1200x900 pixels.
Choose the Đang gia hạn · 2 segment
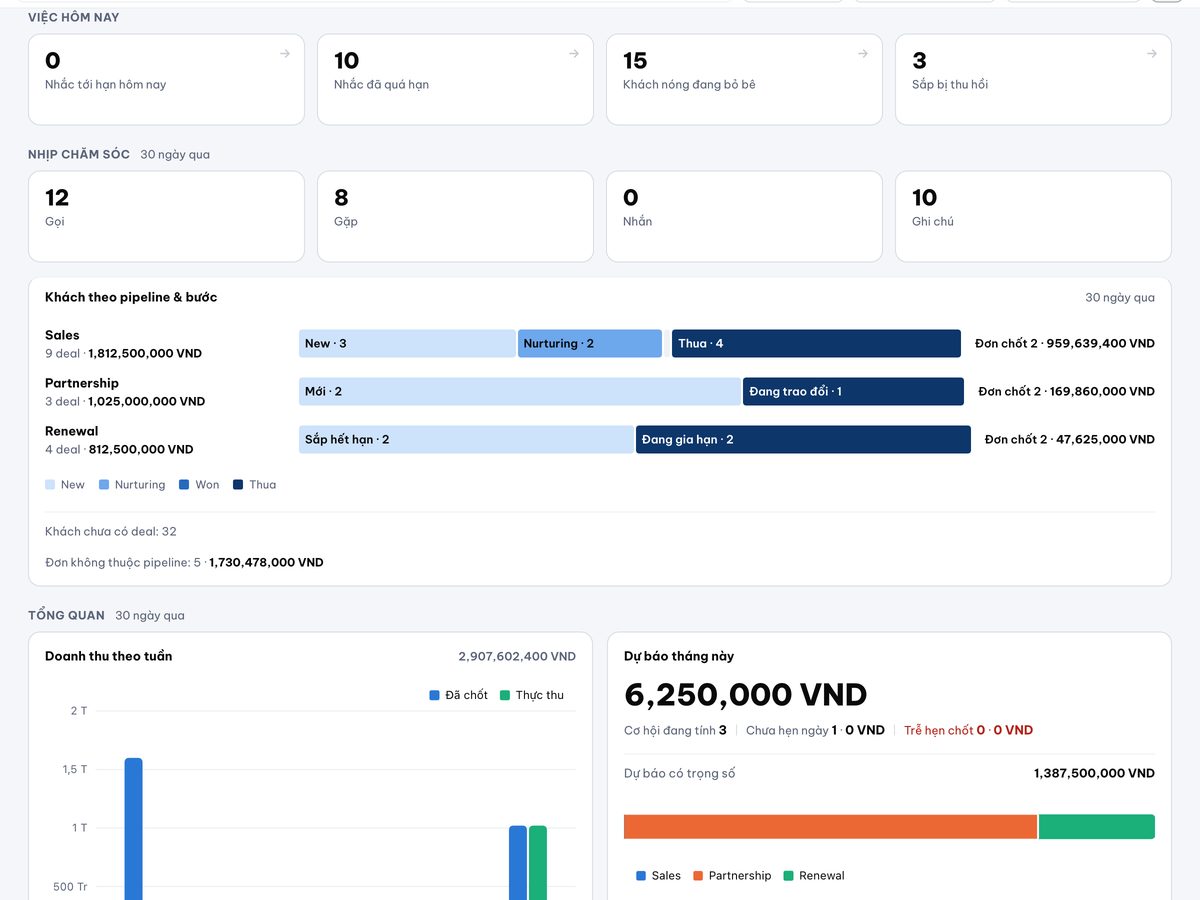[803, 440]
